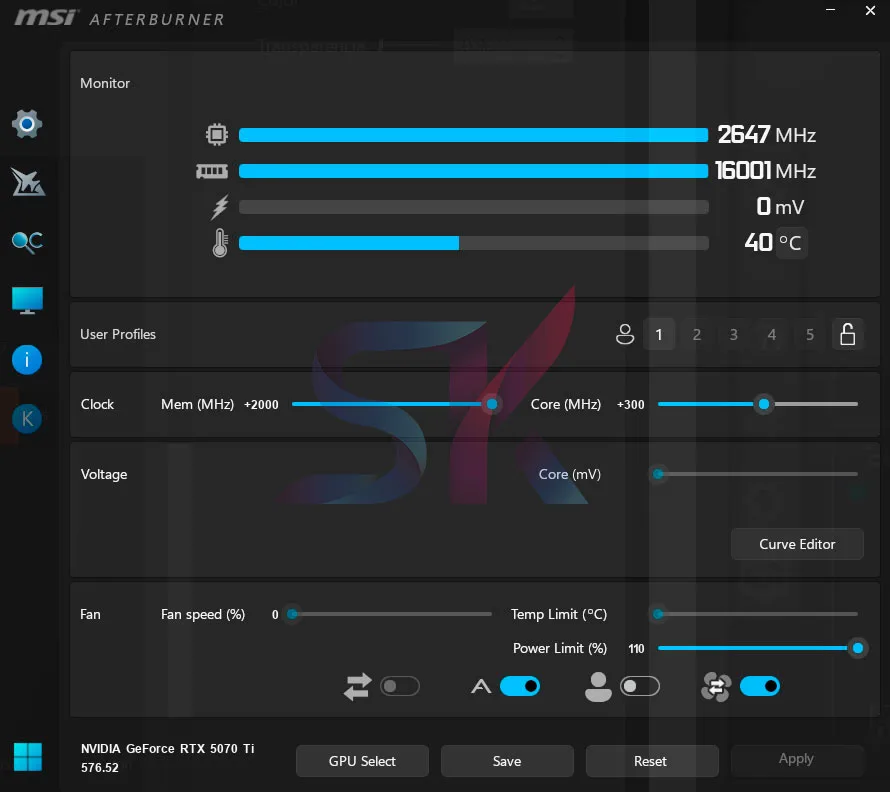
Task: Open settings with the gear sidebar icon
Action: [x=27, y=124]
